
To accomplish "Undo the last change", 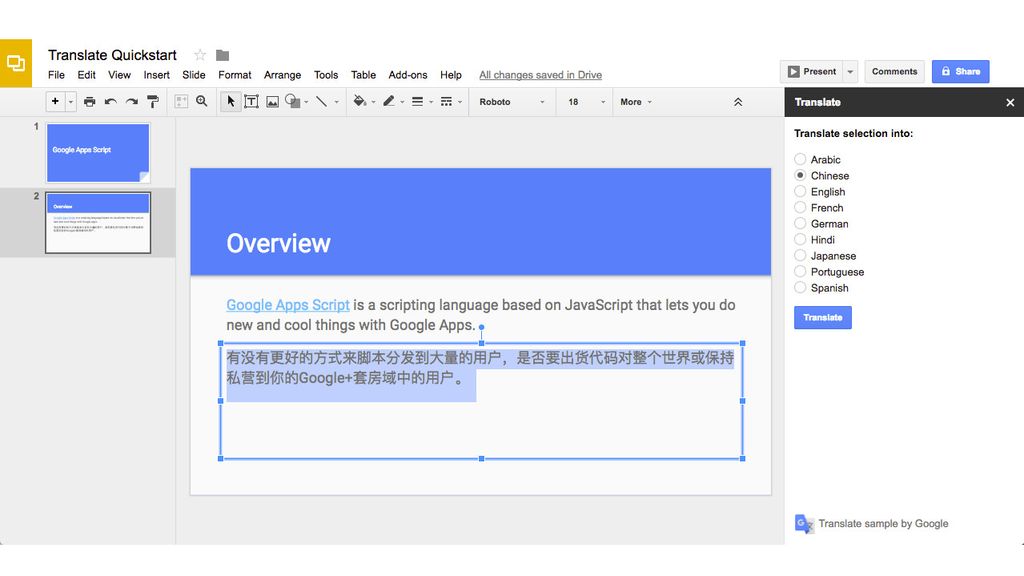I will [108, 101].
